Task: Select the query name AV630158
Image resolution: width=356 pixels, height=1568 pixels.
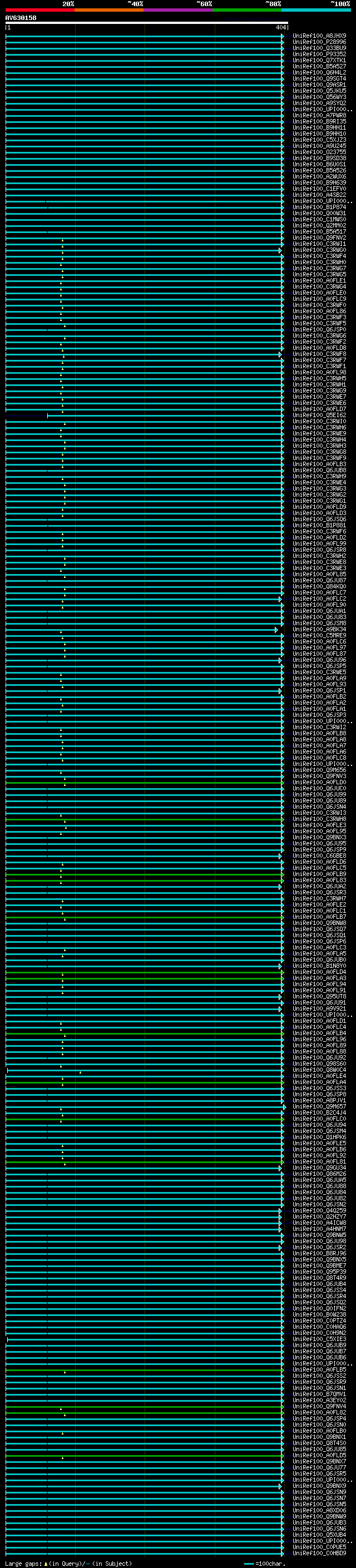Action: [21, 18]
